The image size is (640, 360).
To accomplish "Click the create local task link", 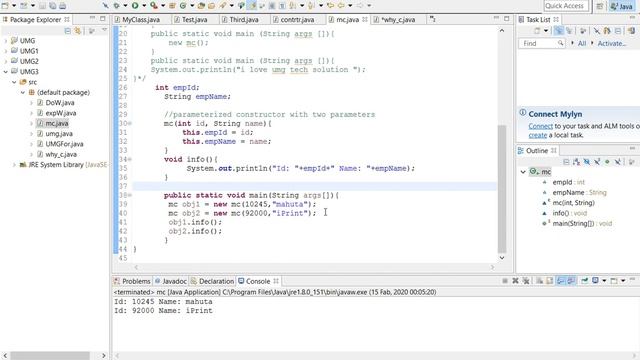I will (538, 135).
